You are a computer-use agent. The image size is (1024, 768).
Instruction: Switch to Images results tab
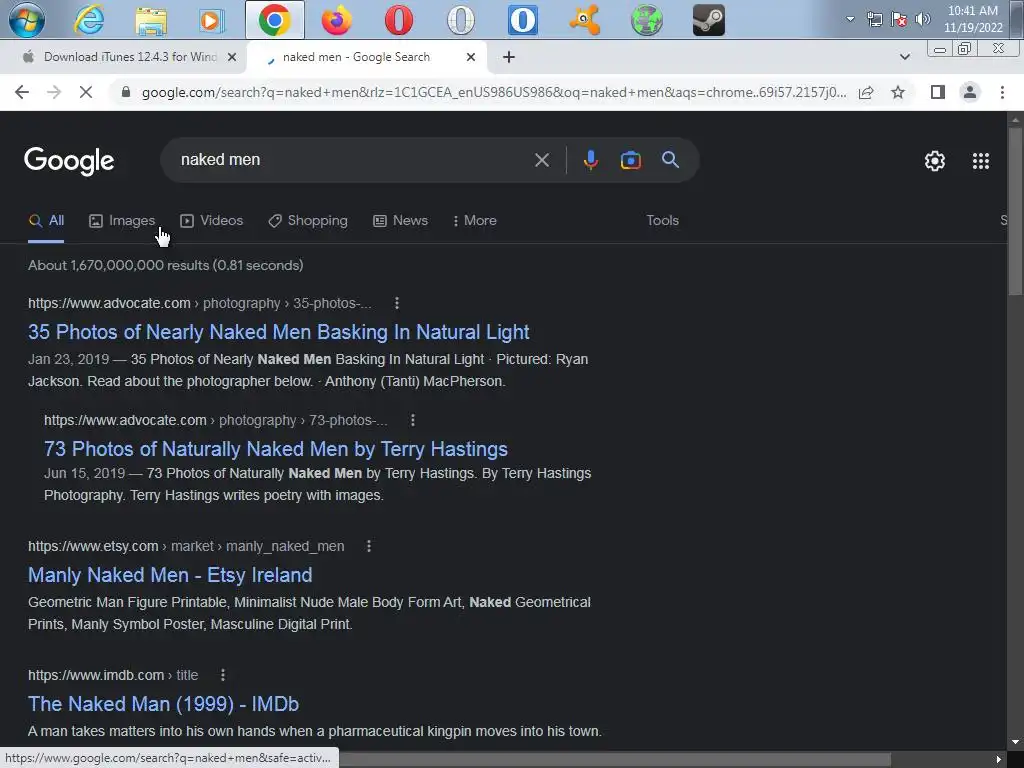tap(122, 221)
